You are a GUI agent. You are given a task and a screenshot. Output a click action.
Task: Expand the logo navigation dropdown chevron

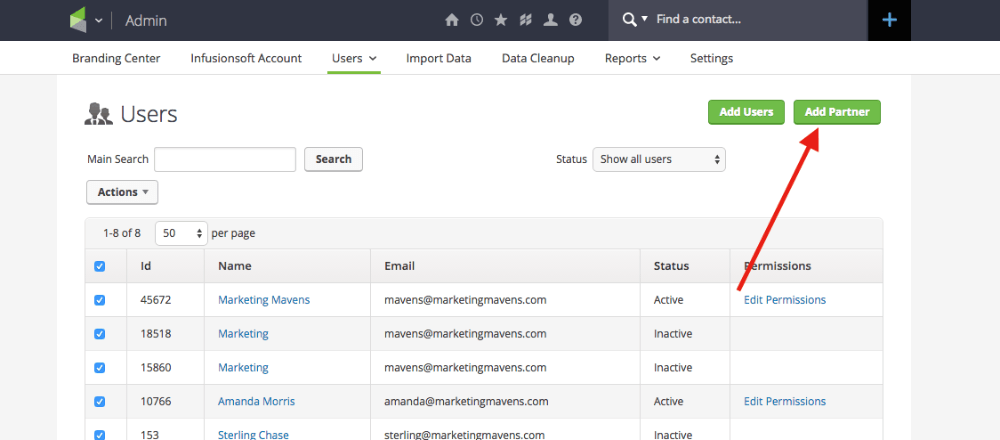(x=98, y=20)
